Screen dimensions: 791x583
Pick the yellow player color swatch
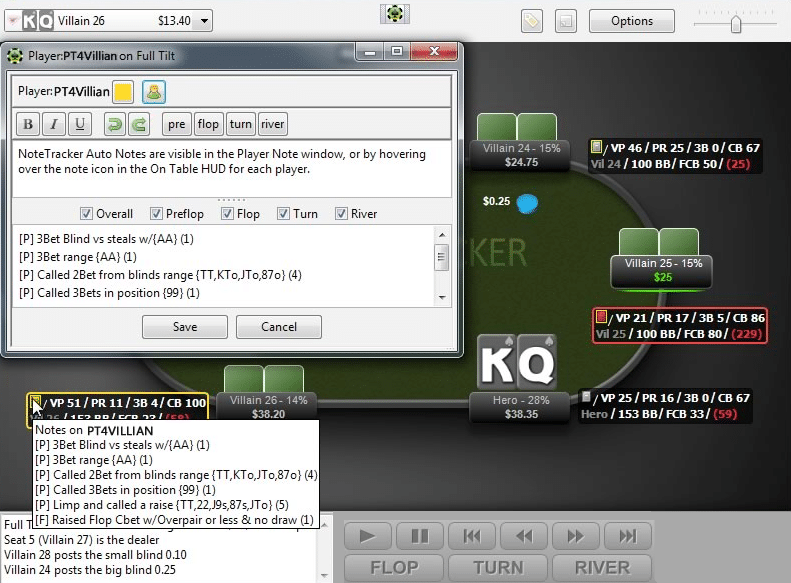123,92
